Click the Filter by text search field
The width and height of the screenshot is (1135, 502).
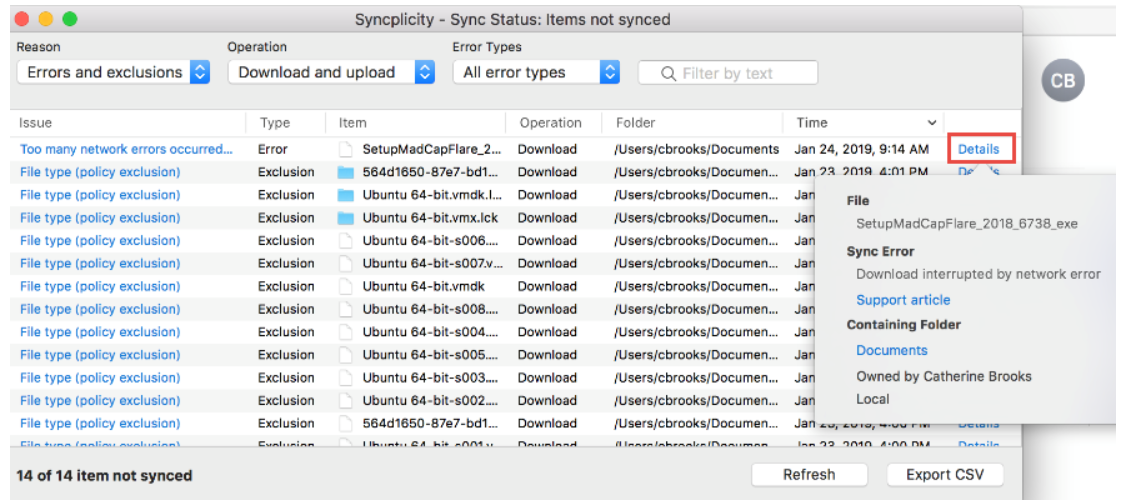click(x=727, y=73)
